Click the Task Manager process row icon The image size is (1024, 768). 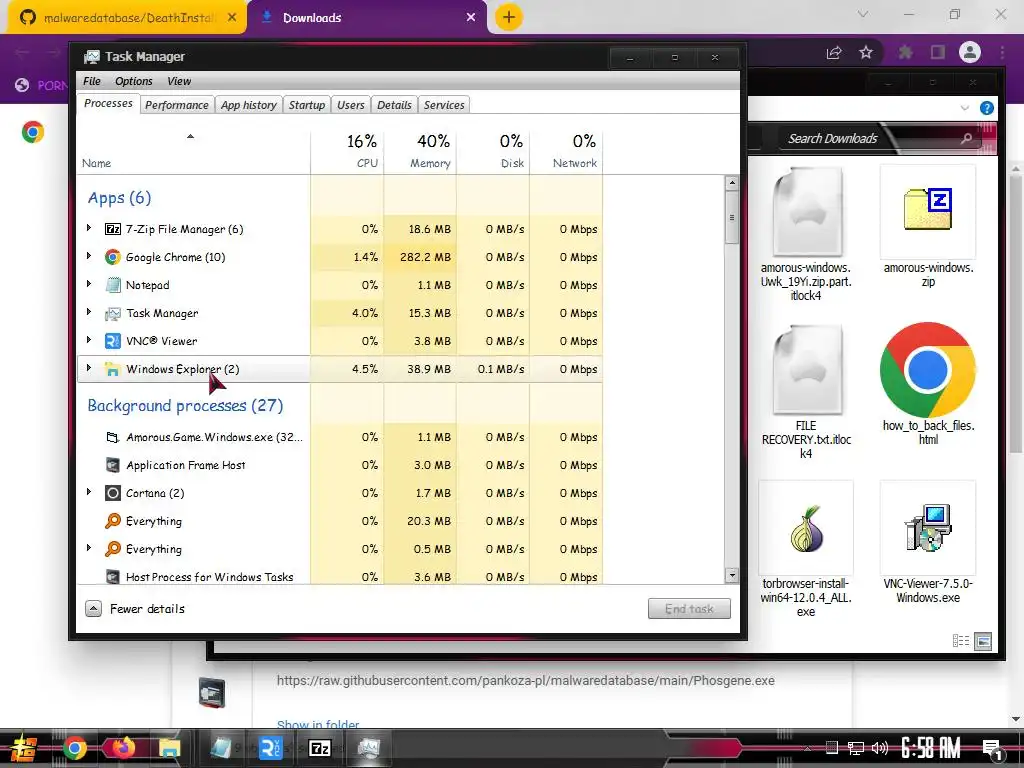point(112,313)
